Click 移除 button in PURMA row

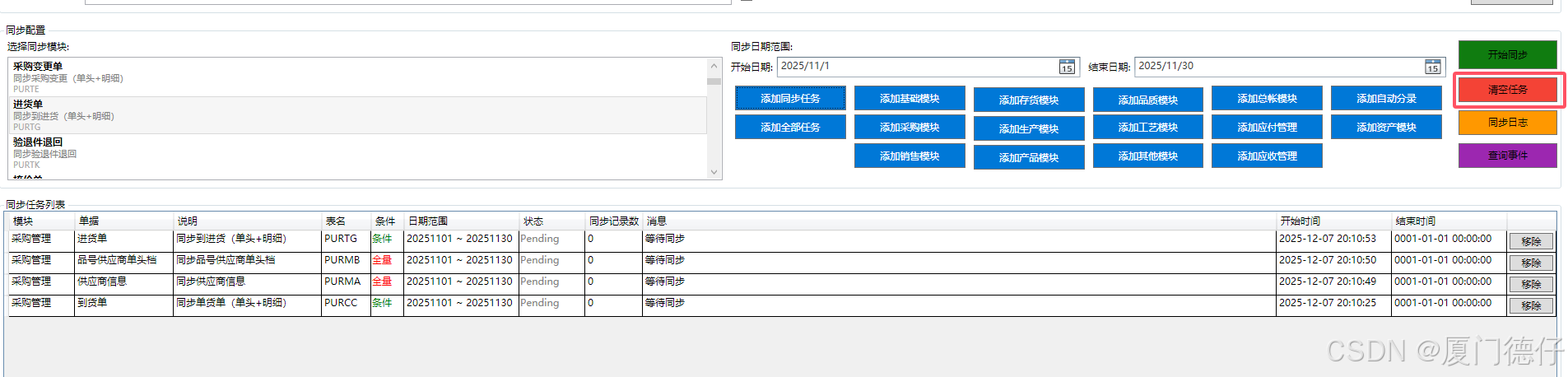click(x=1531, y=284)
